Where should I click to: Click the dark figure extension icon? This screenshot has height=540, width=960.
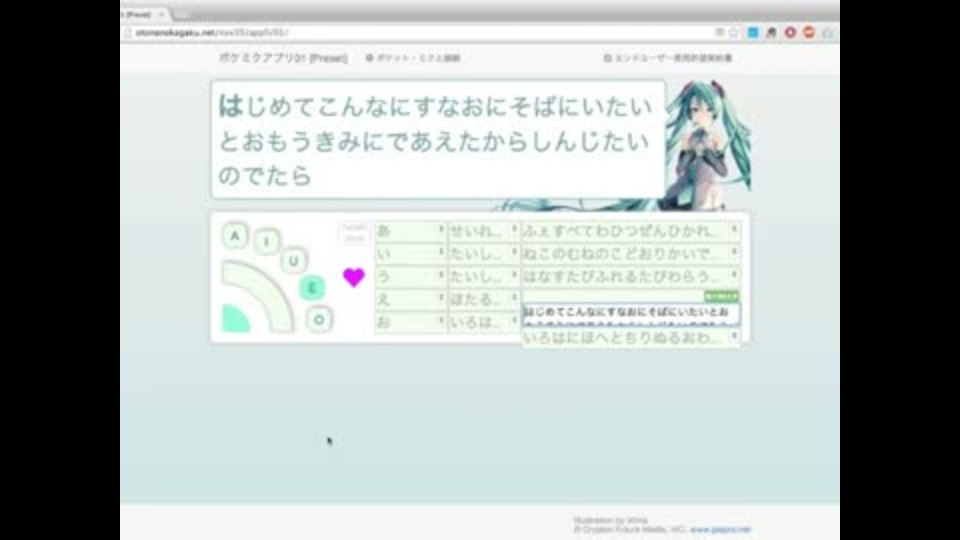[x=771, y=32]
